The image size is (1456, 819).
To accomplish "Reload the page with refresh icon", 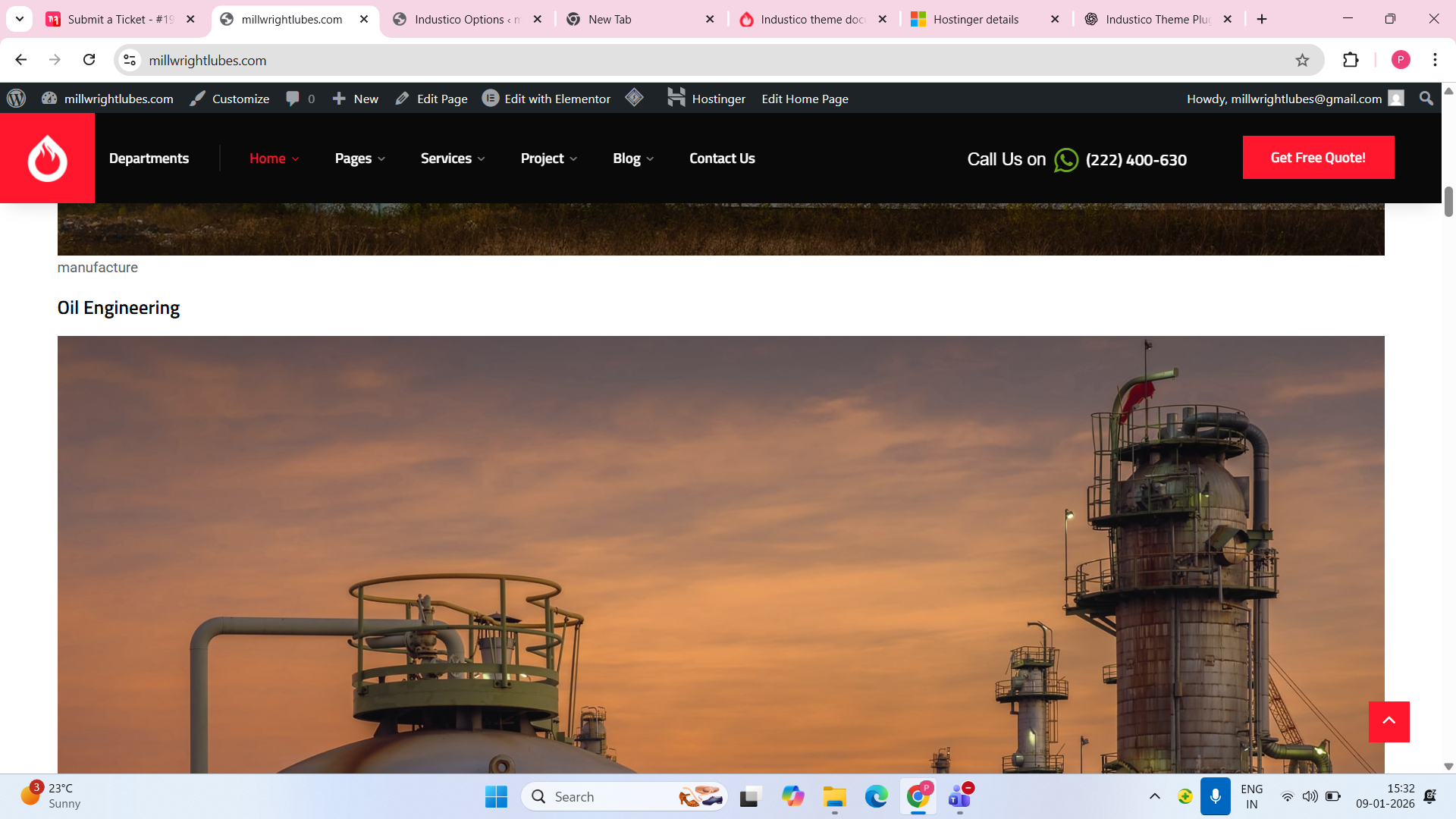I will [89, 60].
